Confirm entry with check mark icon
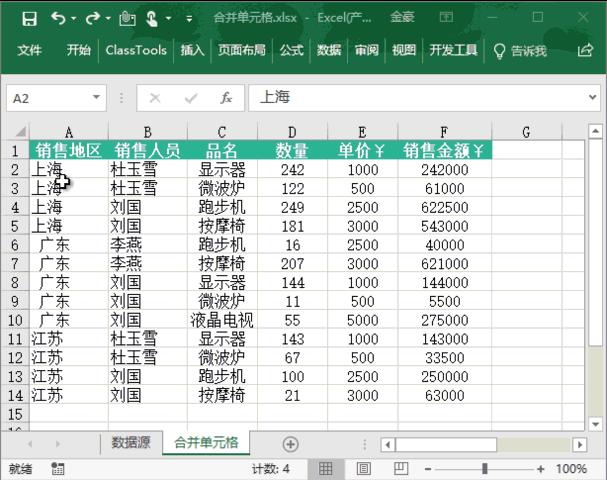The width and height of the screenshot is (607, 480). click(191, 98)
